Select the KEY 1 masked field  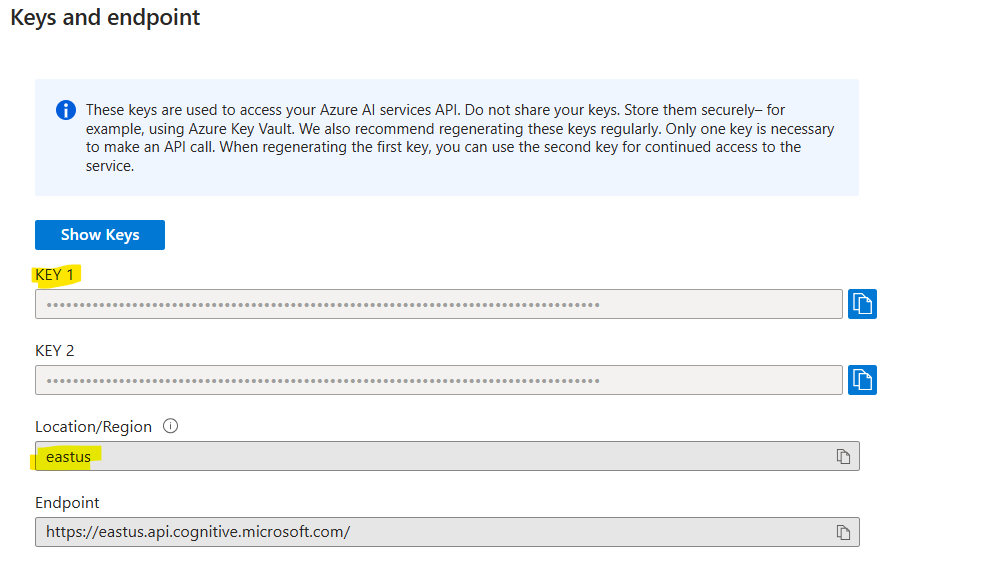click(x=438, y=304)
